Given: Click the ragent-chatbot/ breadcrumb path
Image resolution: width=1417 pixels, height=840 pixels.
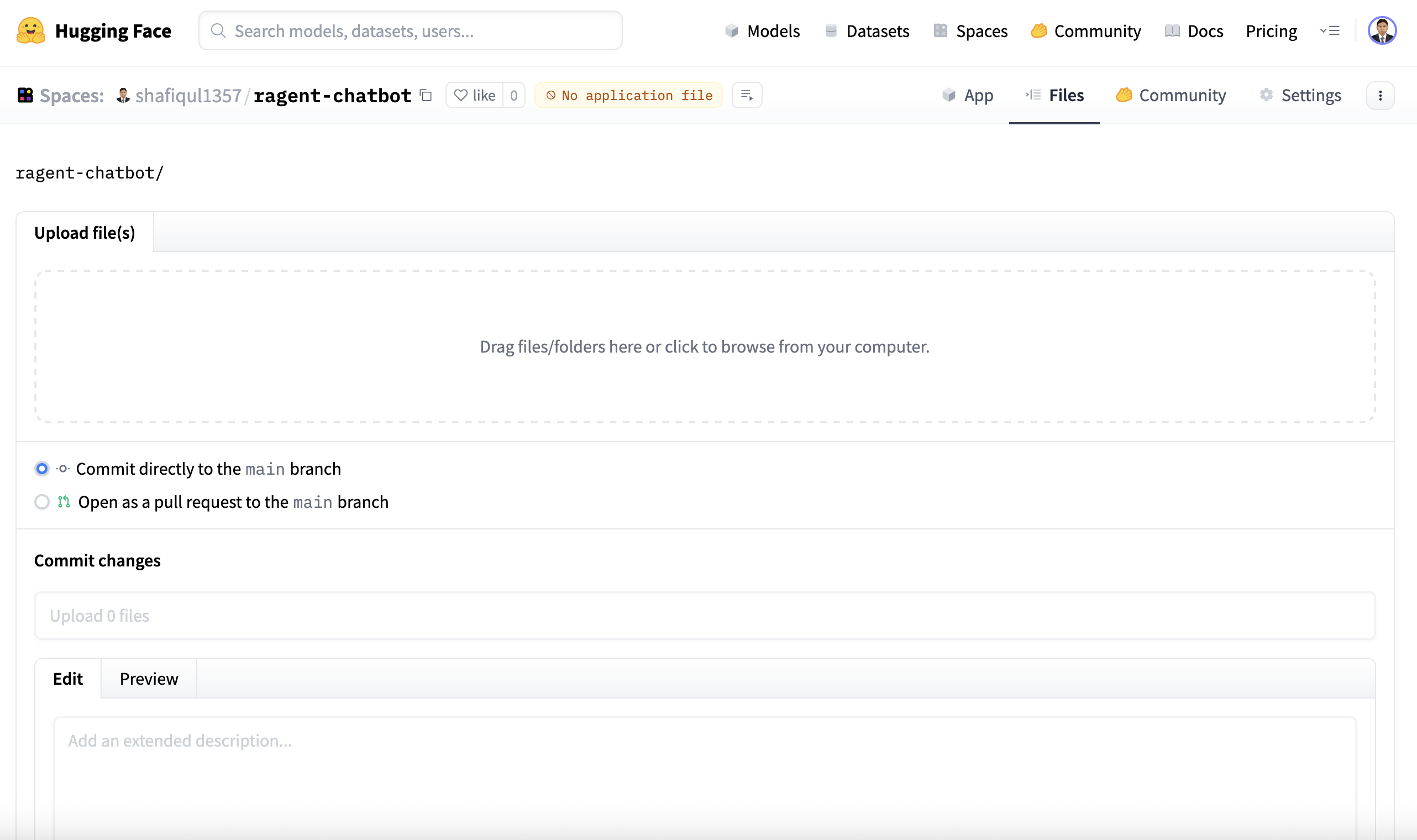Looking at the screenshot, I should coord(90,172).
